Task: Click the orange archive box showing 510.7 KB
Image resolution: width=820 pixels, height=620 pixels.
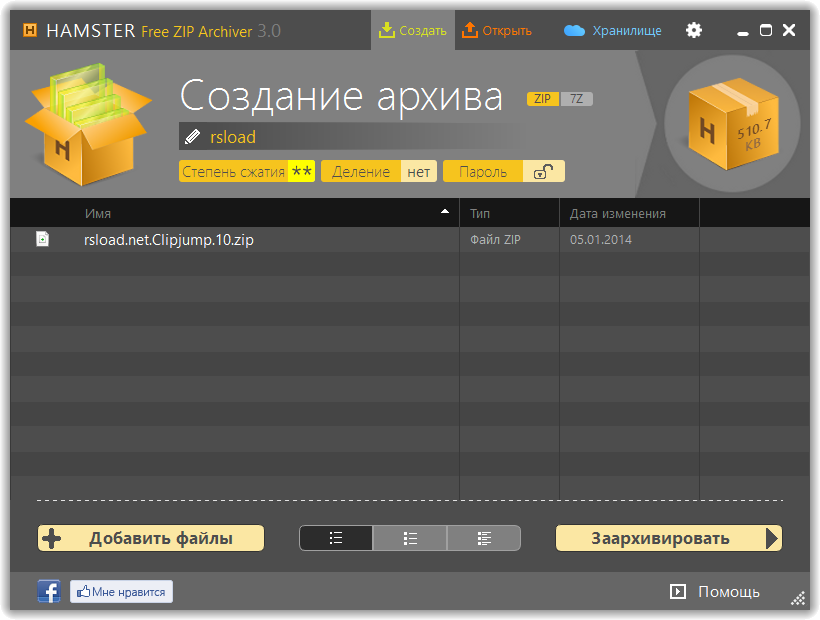Action: [733, 123]
